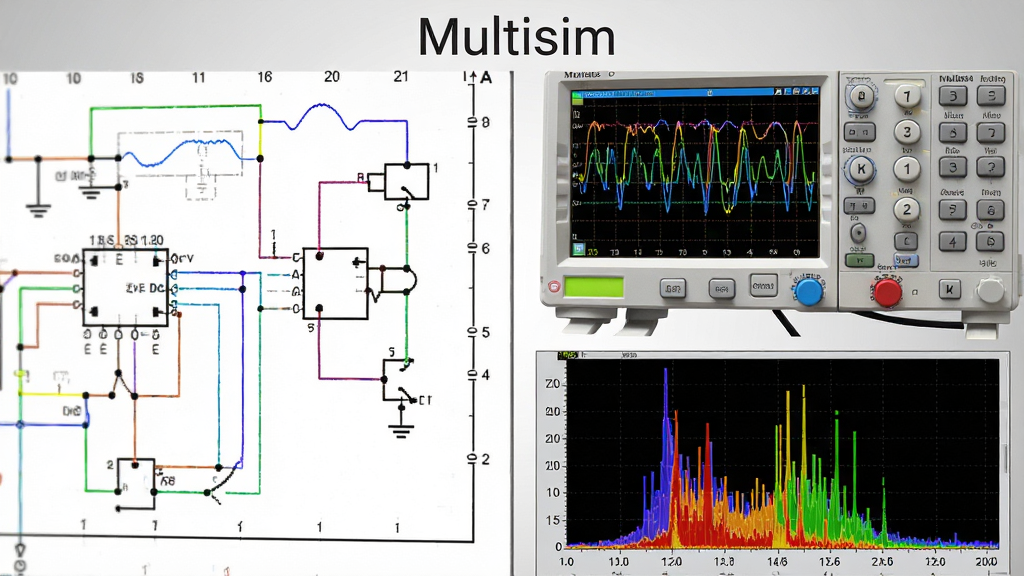This screenshot has width=1024, height=576.
Task: Select the IC chip labeled "EvE DC"
Action: coord(126,287)
